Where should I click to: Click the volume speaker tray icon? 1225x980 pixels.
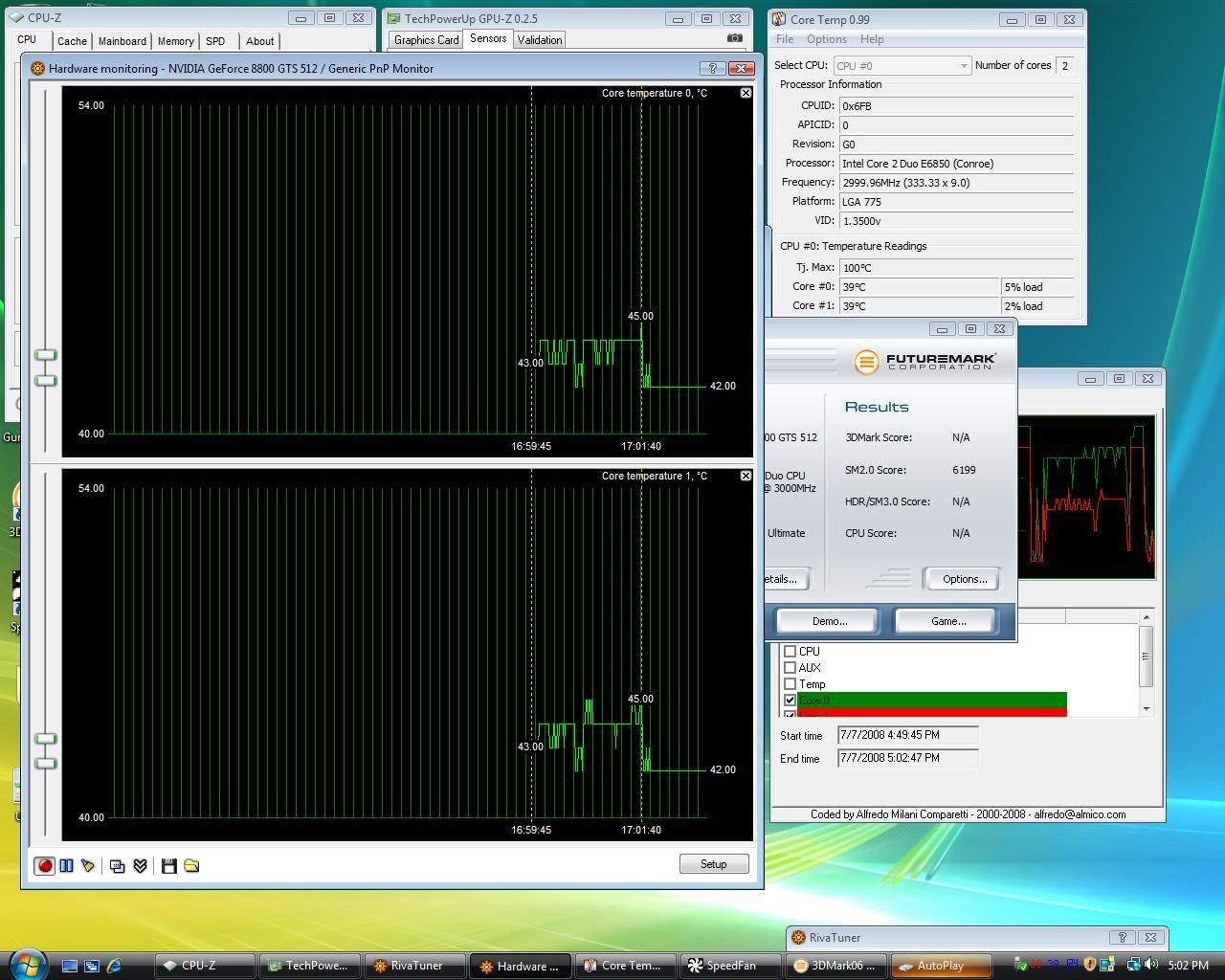1151,965
